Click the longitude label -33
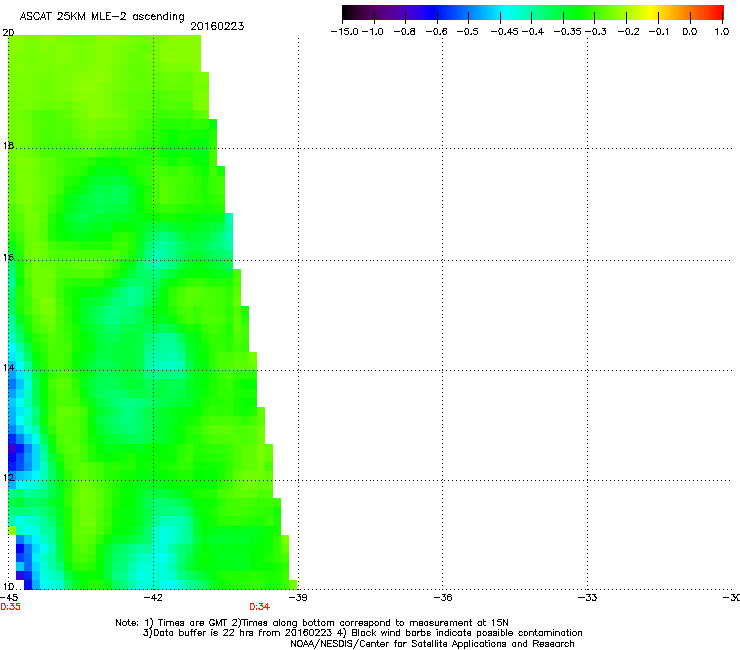Viewport: 740px width, 650px height. point(588,597)
